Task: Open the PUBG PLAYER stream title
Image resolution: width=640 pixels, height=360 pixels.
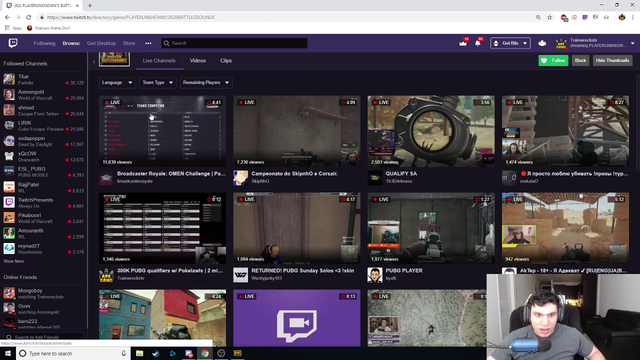Action: [404, 271]
